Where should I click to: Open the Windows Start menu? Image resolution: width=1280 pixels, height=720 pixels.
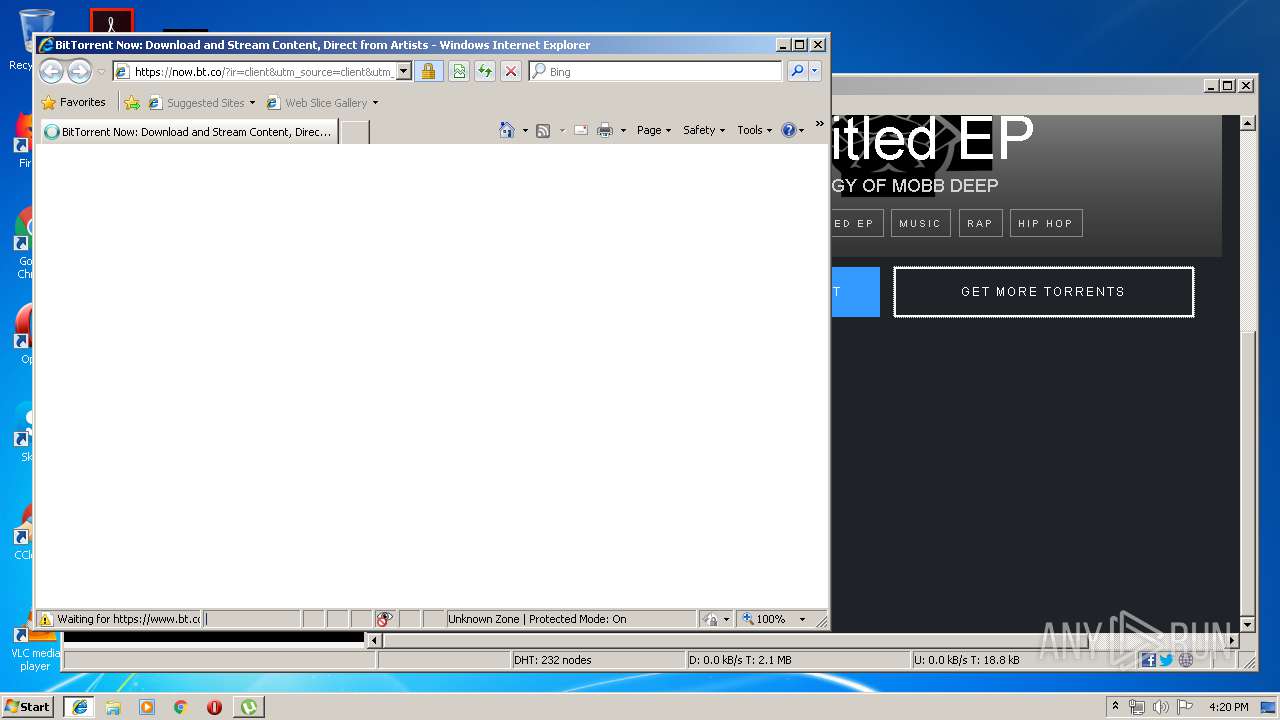point(27,706)
